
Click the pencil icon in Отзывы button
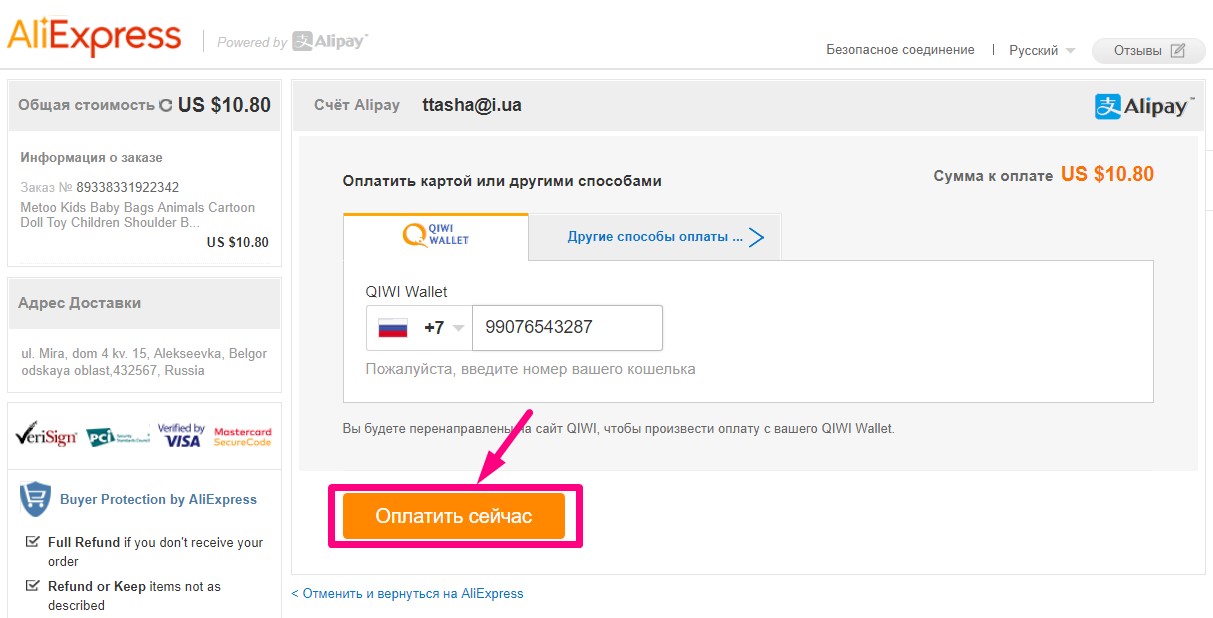1177,50
